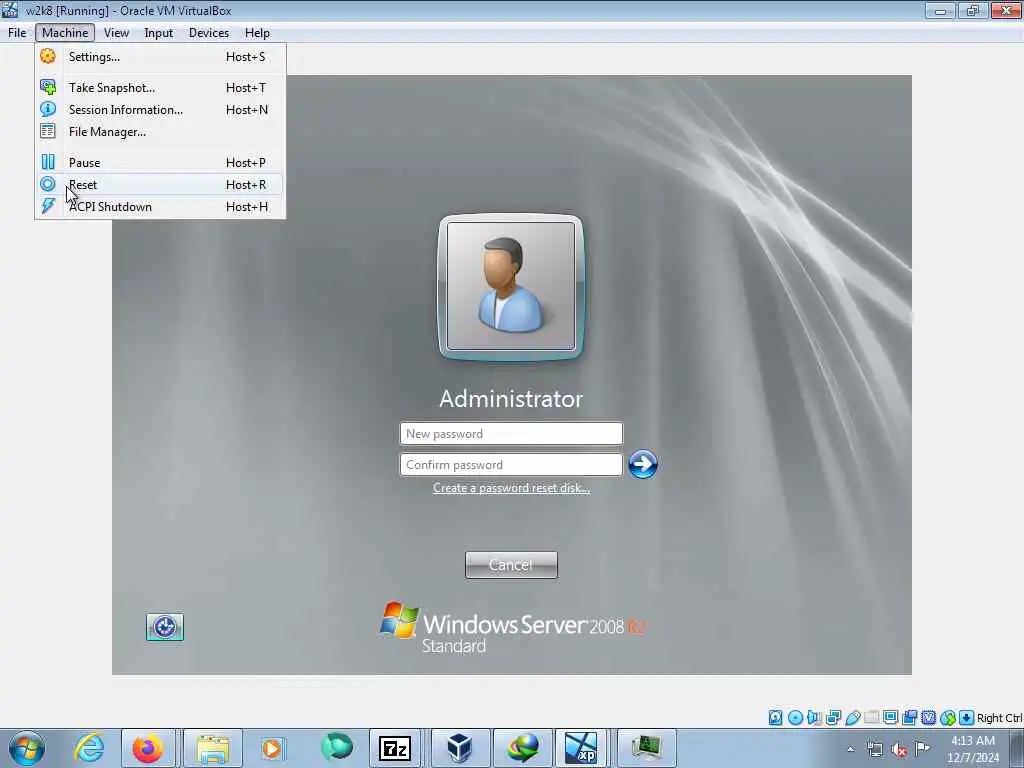Open the green globe taskbar app
Screen dimensions: 1024x768
(336, 748)
